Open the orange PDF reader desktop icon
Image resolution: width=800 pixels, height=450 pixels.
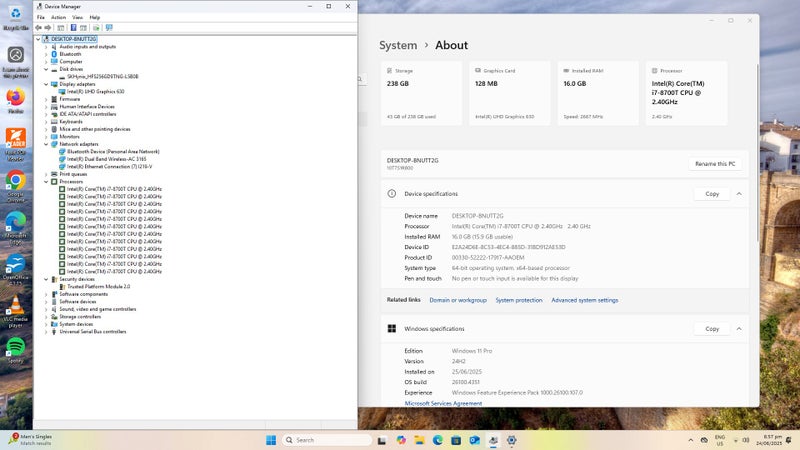click(16, 144)
